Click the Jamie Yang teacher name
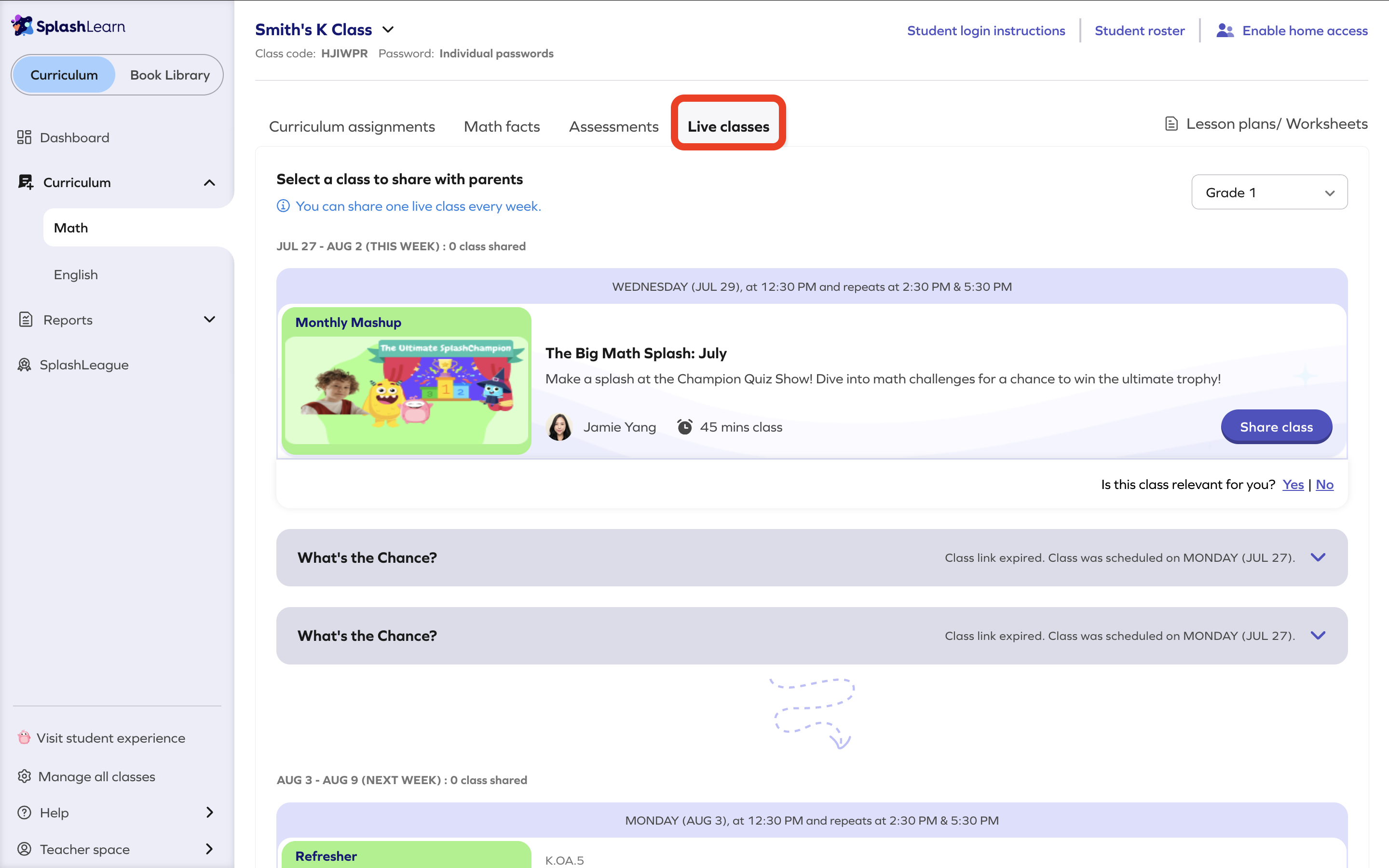The height and width of the screenshot is (868, 1389). tap(619, 427)
